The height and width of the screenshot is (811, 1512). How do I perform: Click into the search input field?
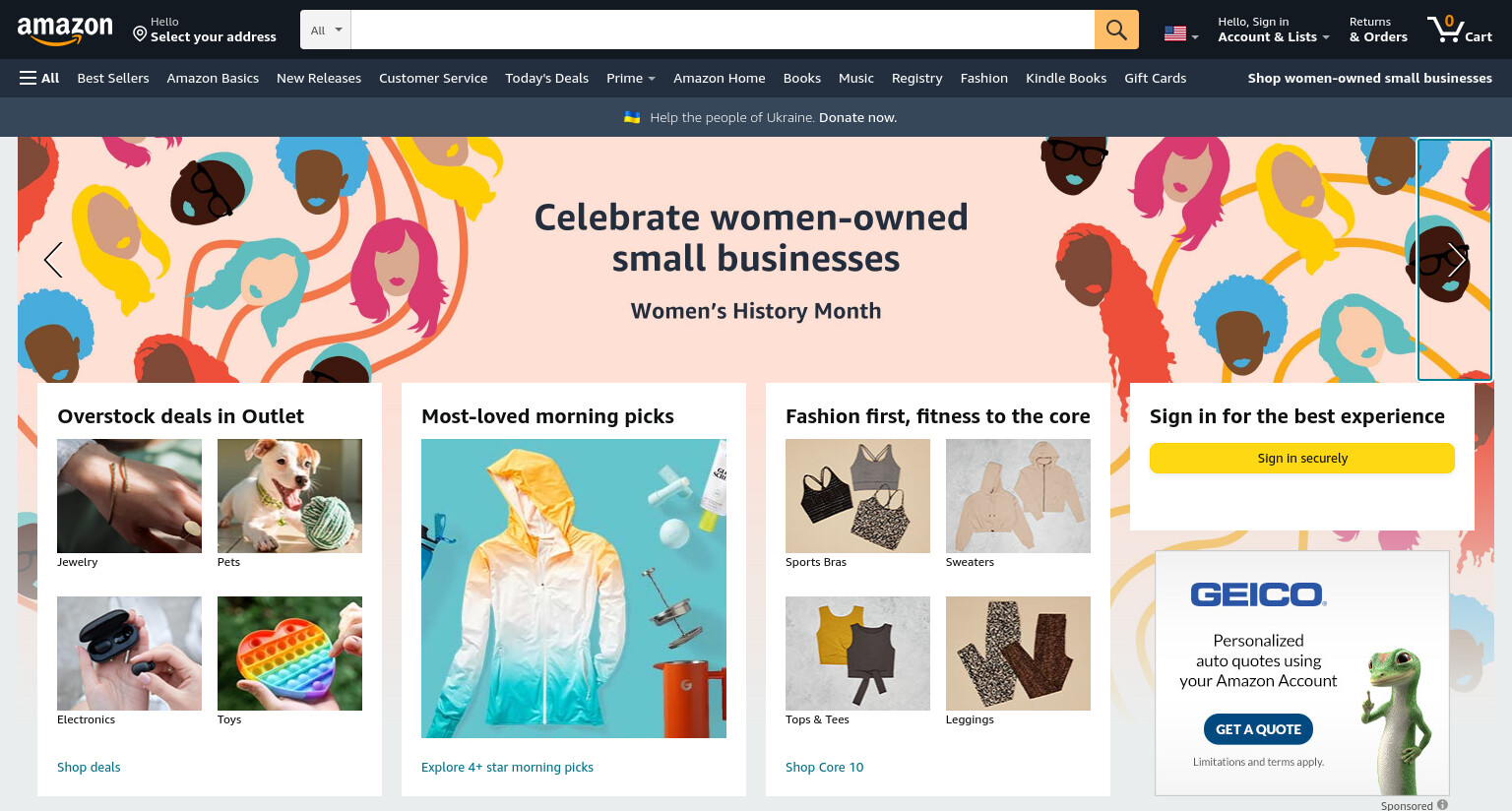pos(723,30)
